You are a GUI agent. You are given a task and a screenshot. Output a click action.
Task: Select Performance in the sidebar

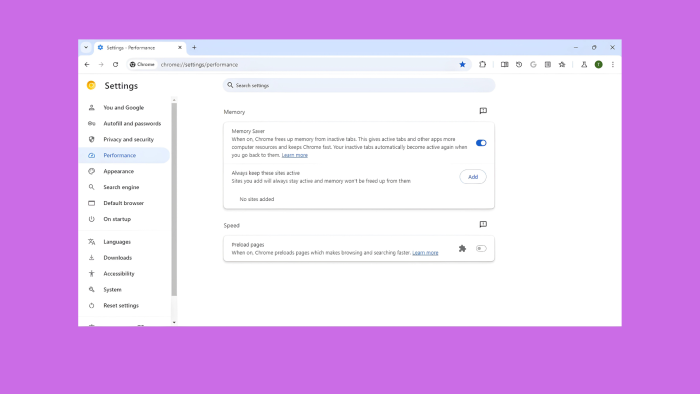(124, 155)
